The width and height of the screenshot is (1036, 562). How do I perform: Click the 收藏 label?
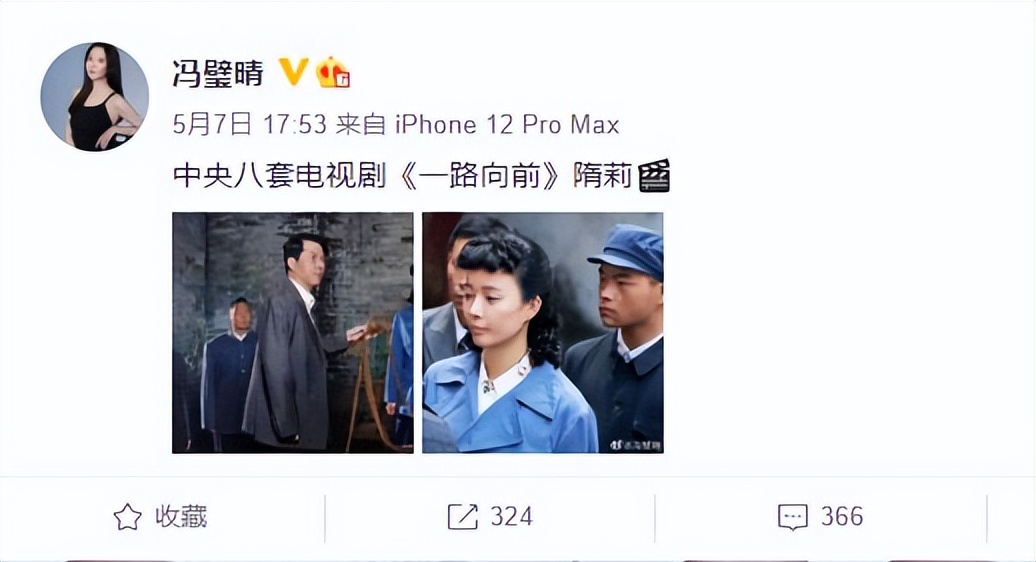[x=181, y=516]
